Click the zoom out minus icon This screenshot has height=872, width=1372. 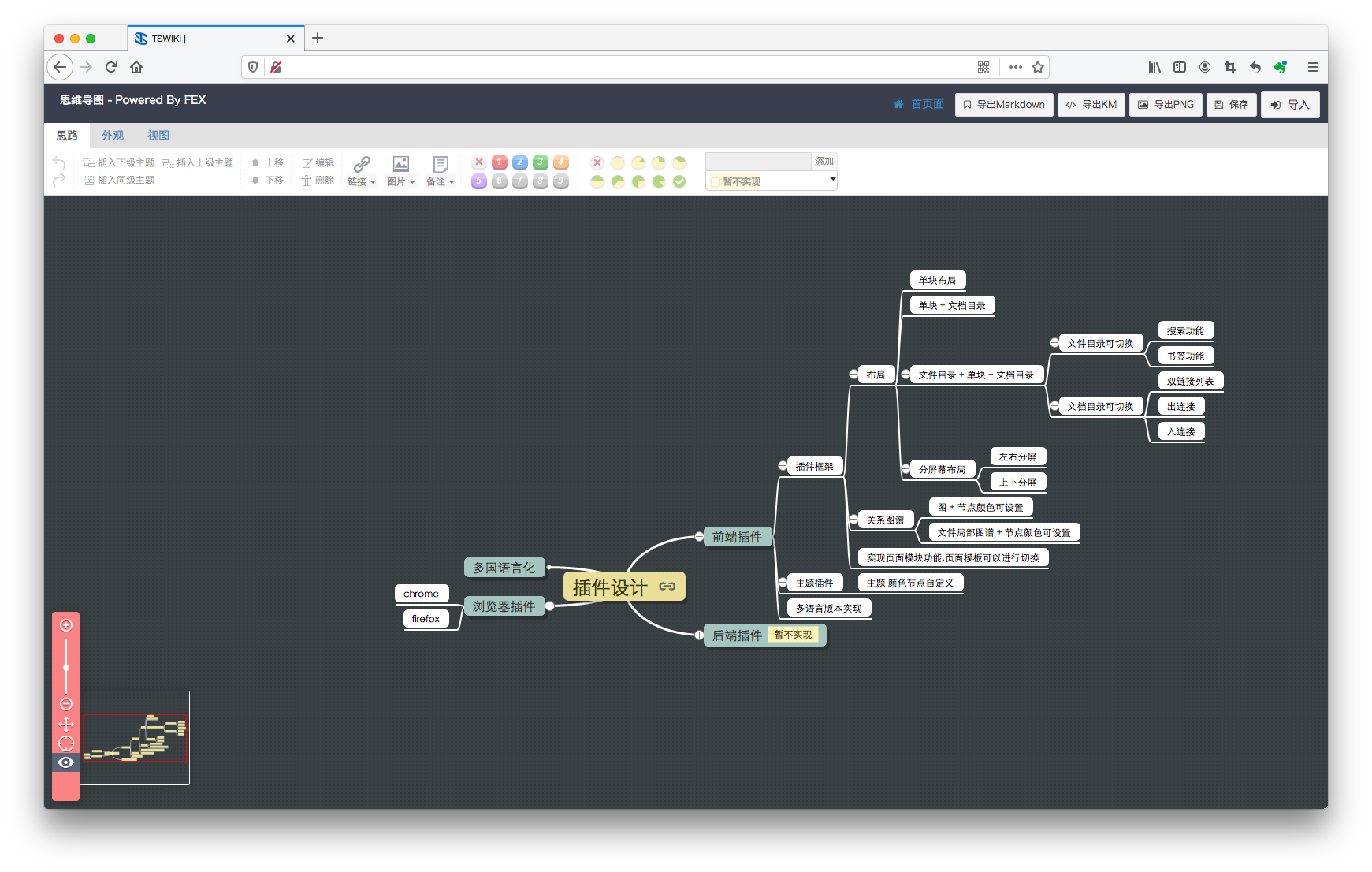66,704
